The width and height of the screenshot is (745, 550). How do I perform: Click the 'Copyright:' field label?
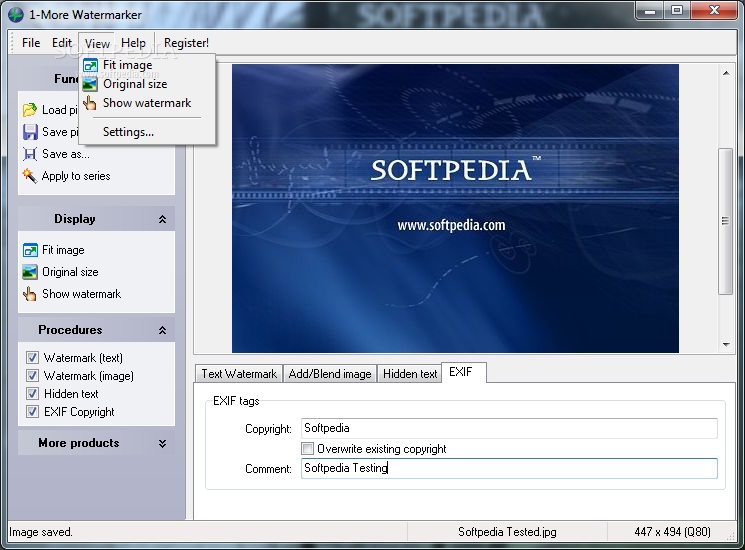coord(268,429)
